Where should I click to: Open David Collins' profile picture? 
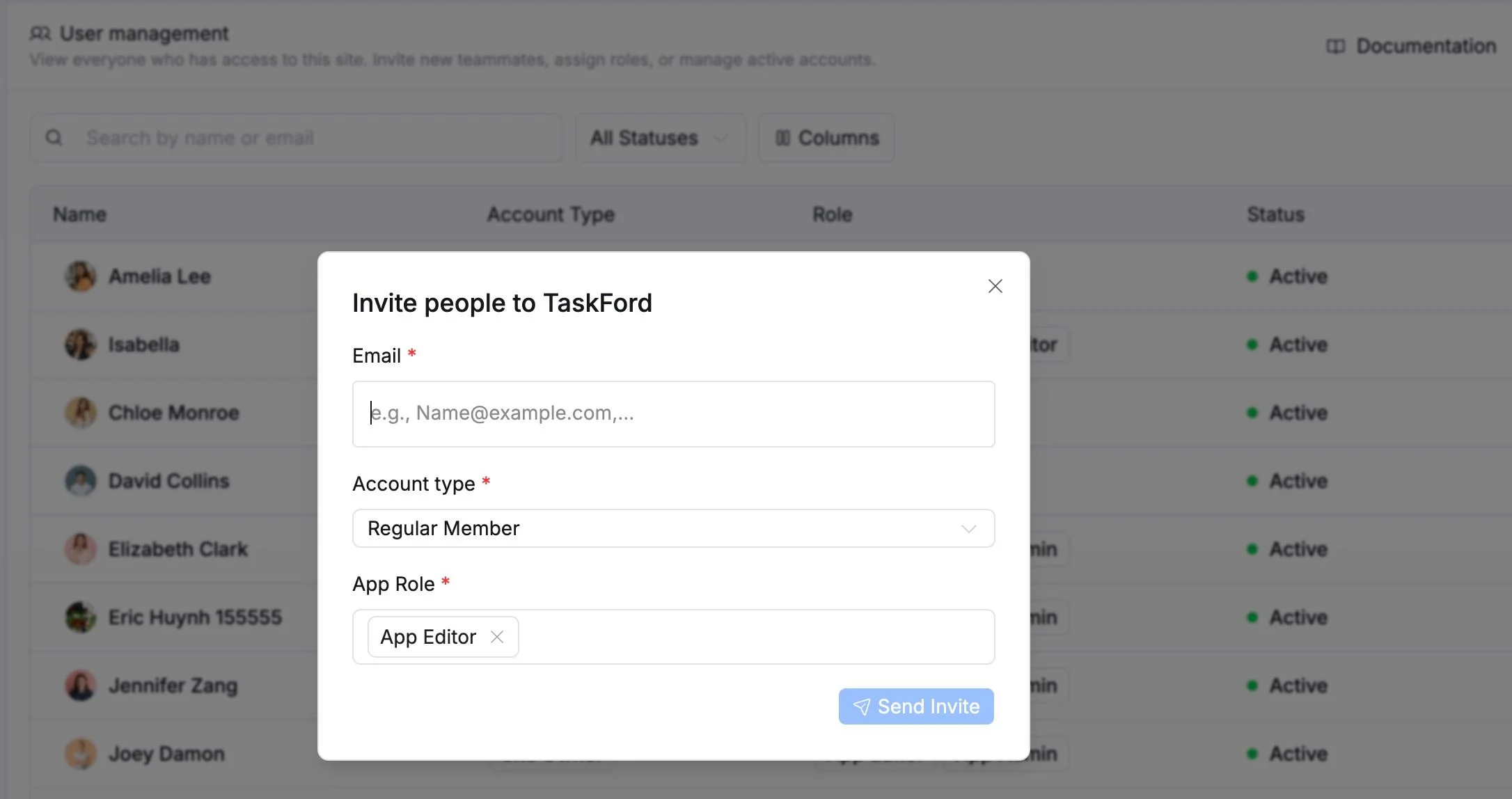coord(81,481)
